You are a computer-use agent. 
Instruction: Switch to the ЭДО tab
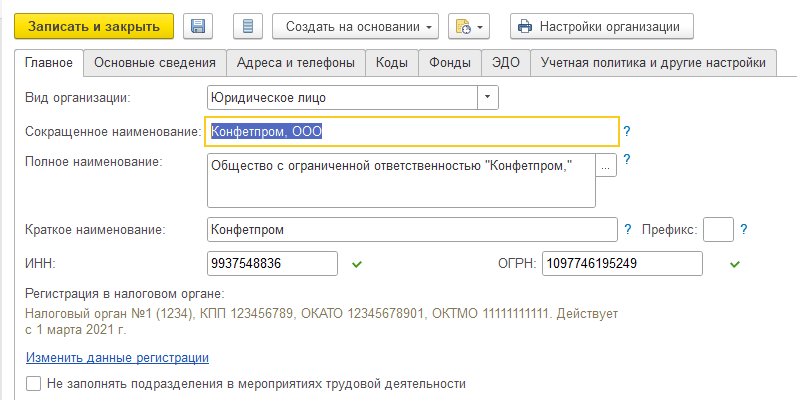pos(506,63)
